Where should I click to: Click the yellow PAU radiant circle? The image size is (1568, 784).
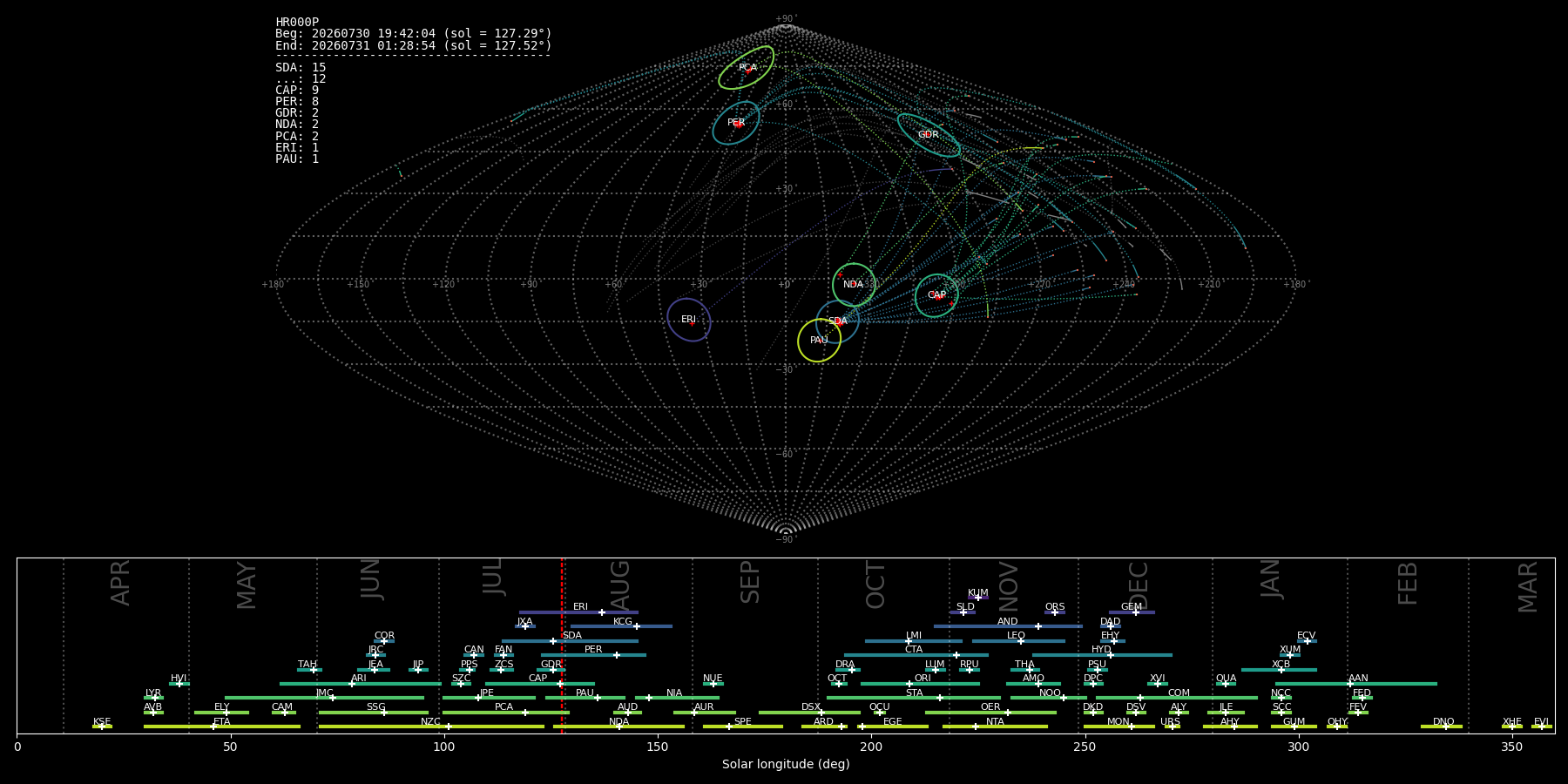click(x=820, y=341)
